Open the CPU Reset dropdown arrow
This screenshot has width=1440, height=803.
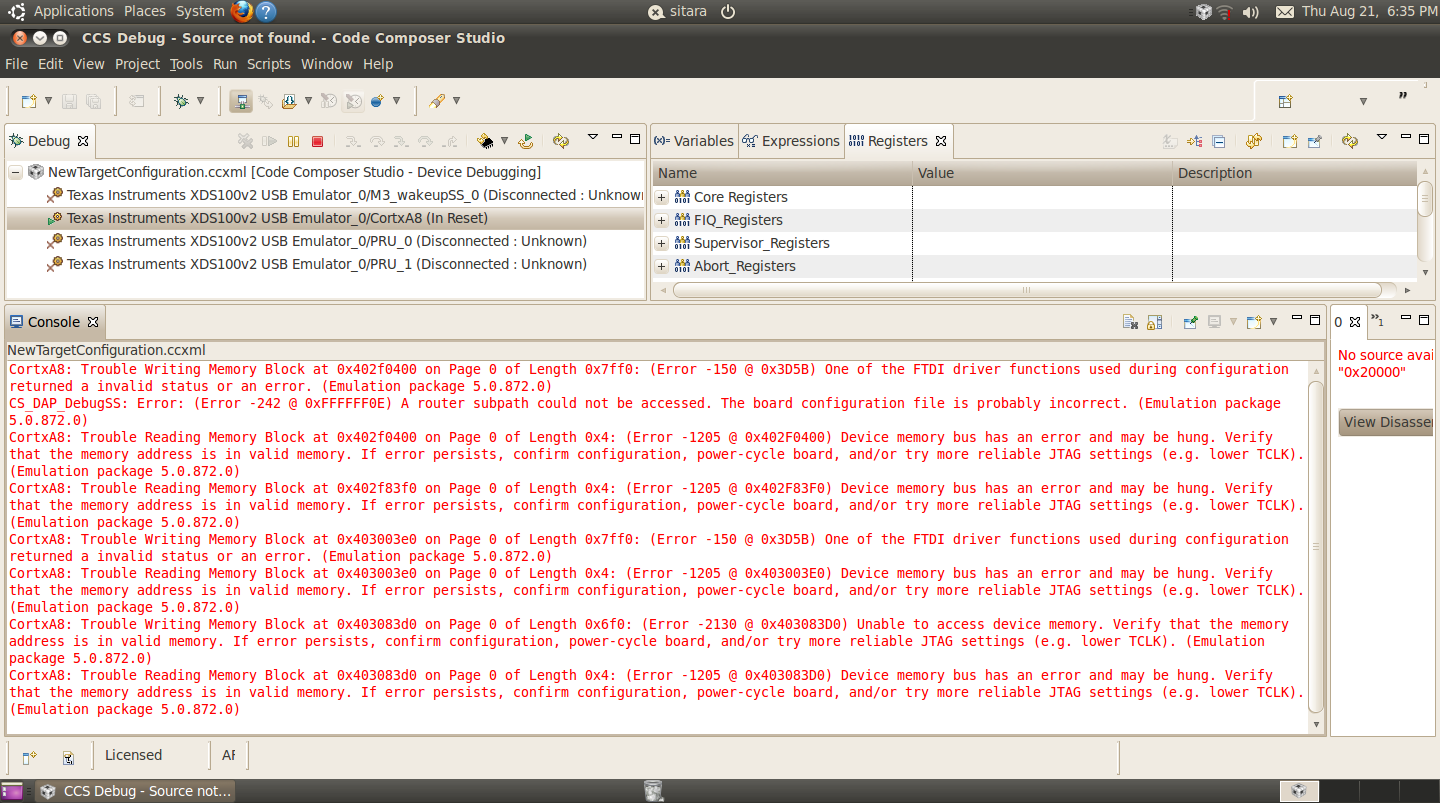click(504, 141)
